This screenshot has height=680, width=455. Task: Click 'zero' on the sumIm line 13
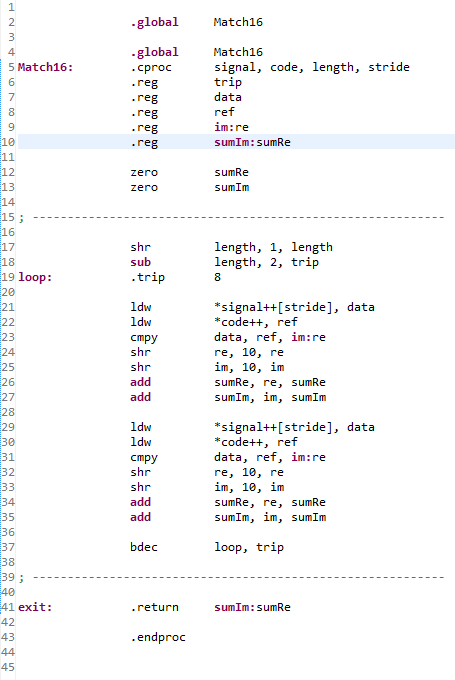pos(144,187)
